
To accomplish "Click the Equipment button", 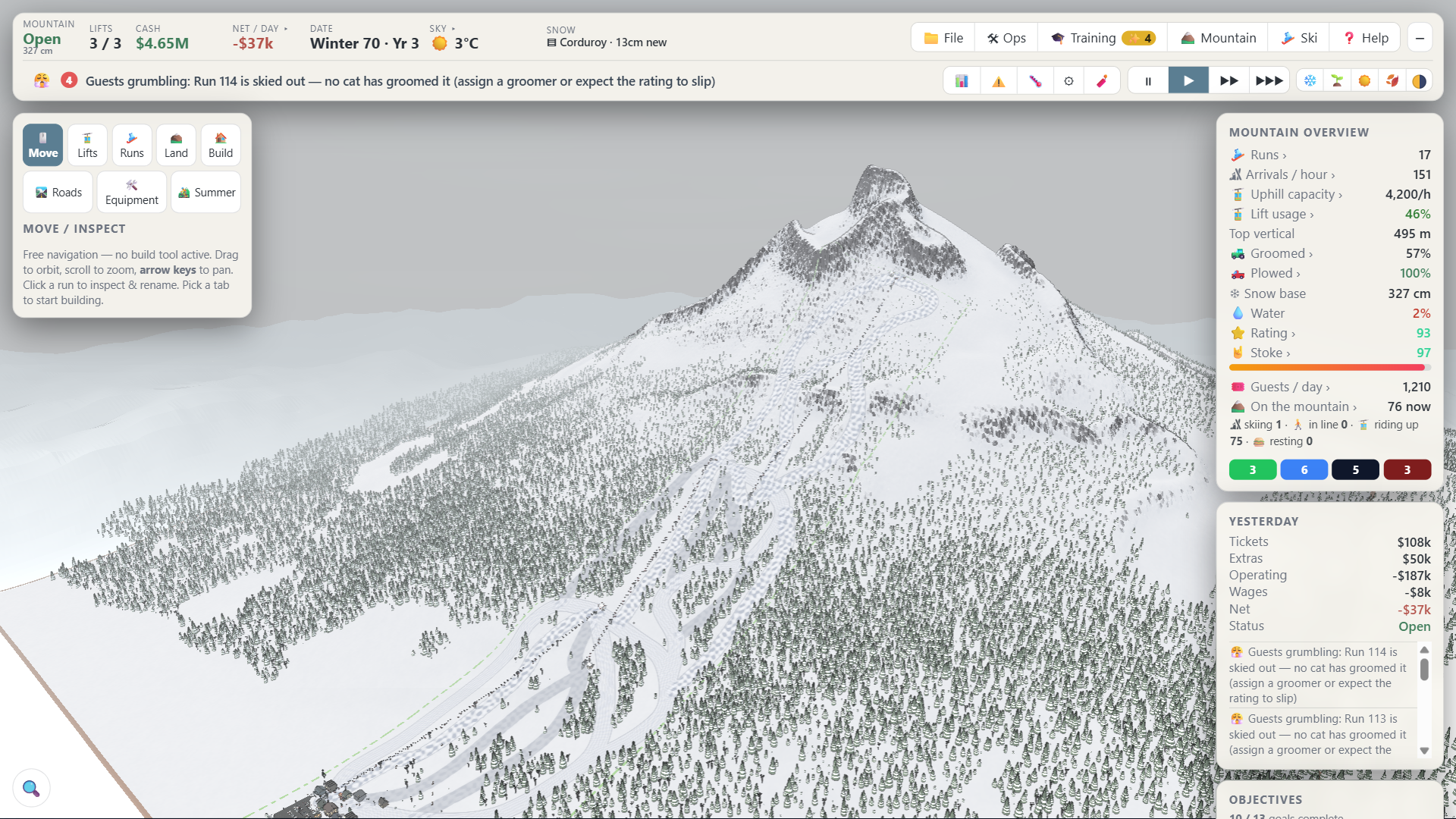I will 132,192.
